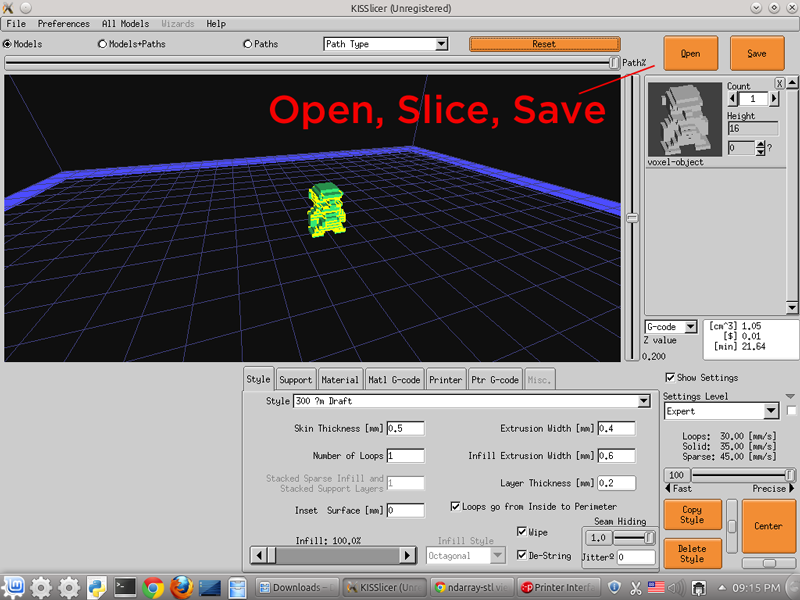
Task: Open the Octagonal Infill Style dropdown
Action: (466, 555)
